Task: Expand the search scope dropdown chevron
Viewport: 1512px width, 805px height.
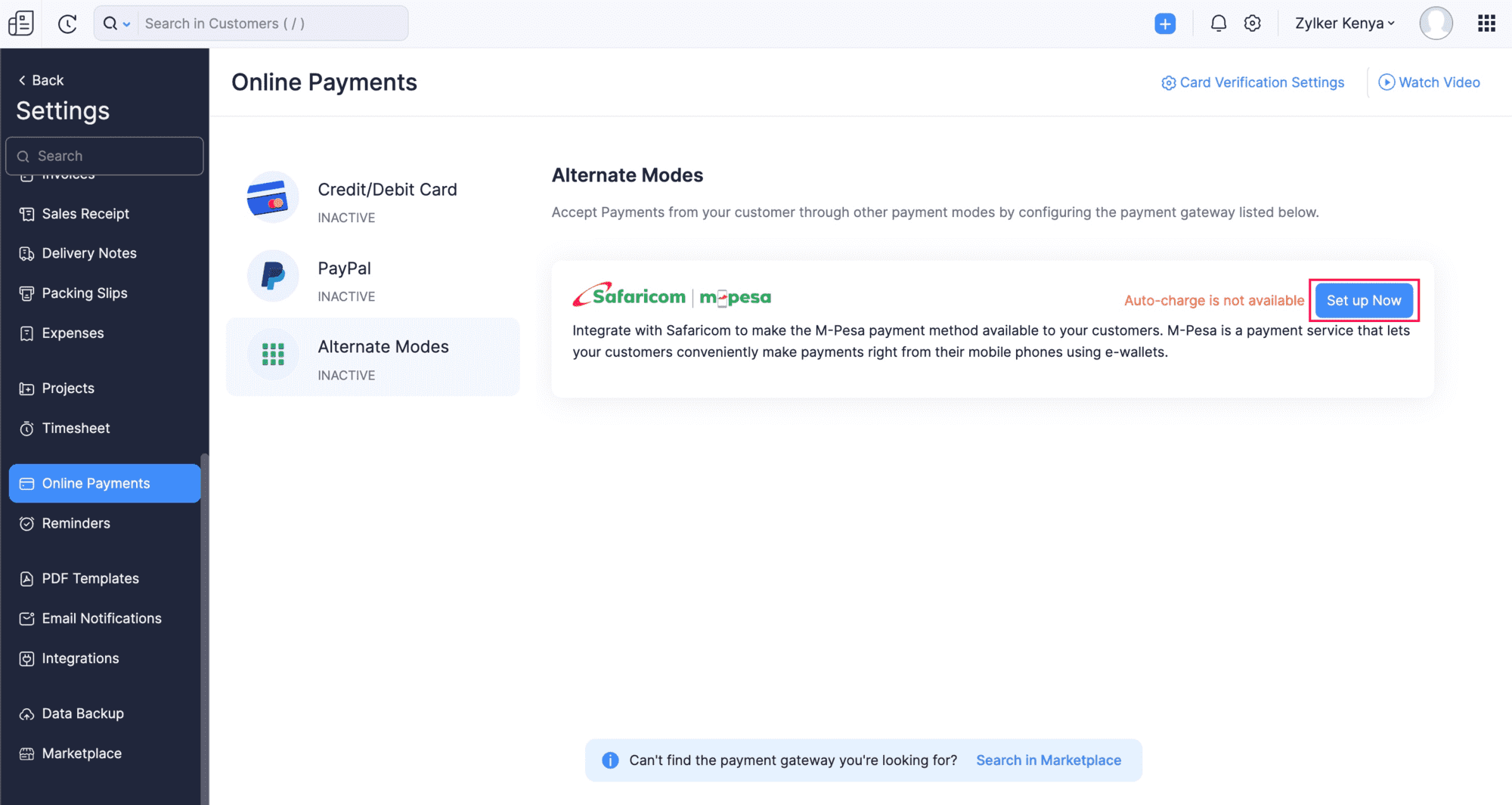Action: pyautogui.click(x=127, y=23)
